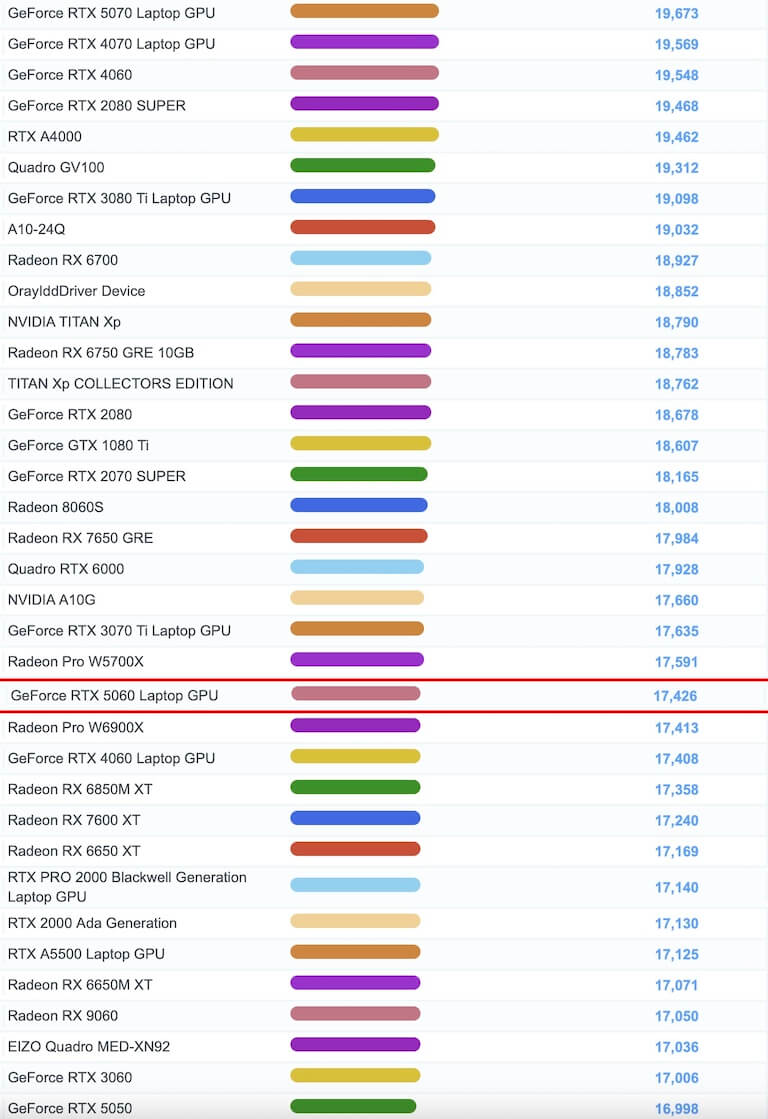
Task: Click score 19,312 for Quadro GV100
Action: pyautogui.click(x=677, y=168)
